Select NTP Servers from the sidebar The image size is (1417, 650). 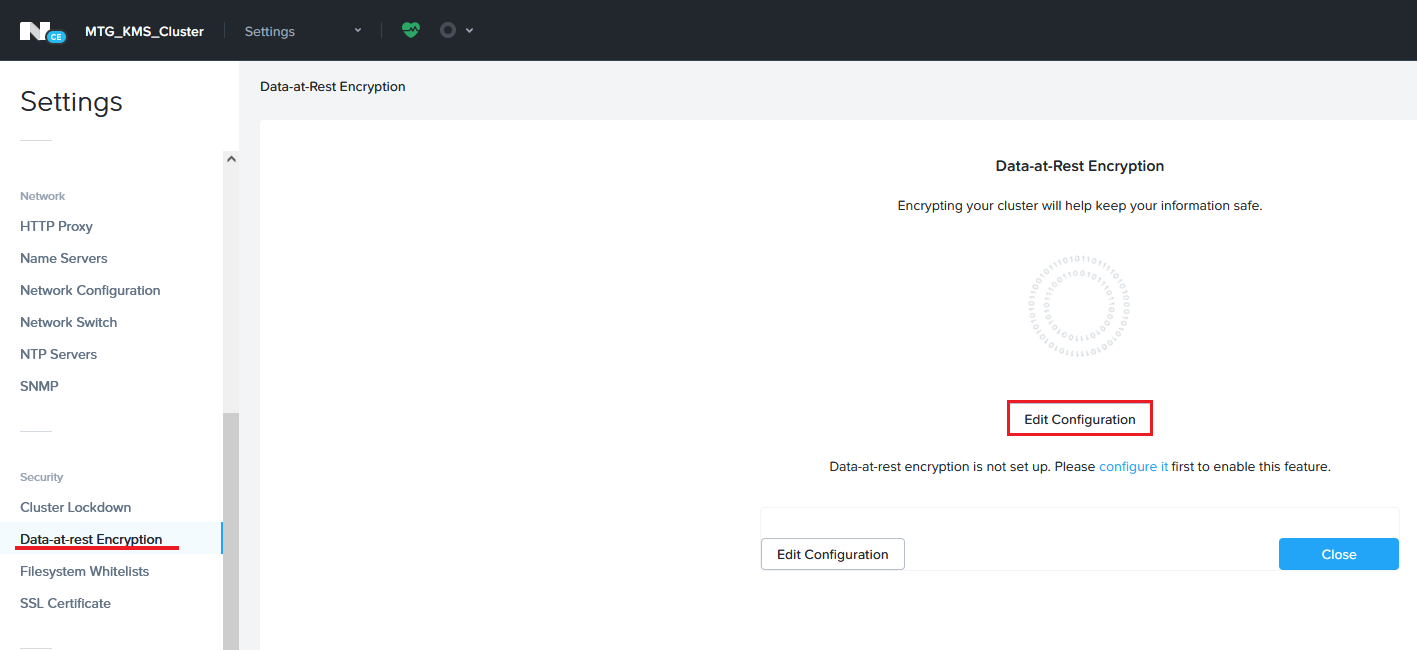click(x=58, y=354)
